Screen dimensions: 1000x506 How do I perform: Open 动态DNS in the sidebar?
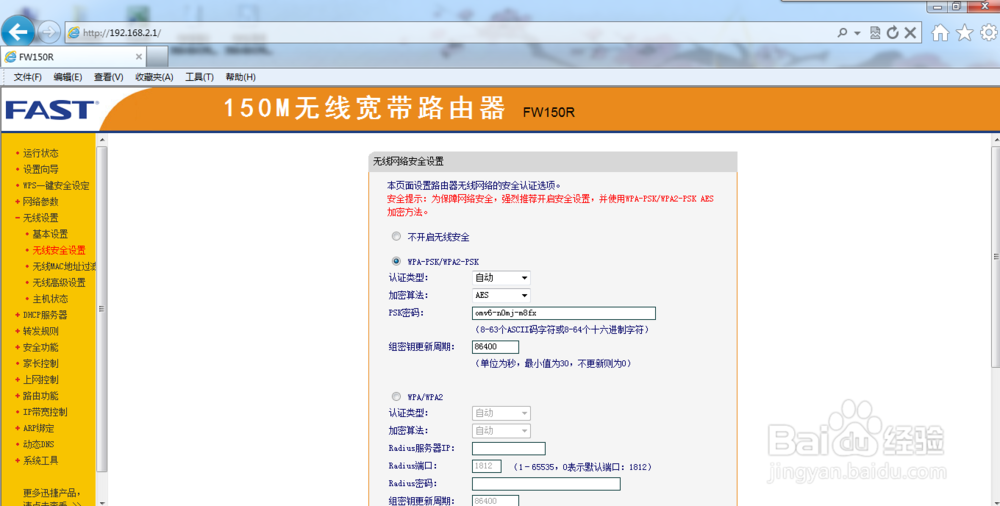[x=38, y=444]
